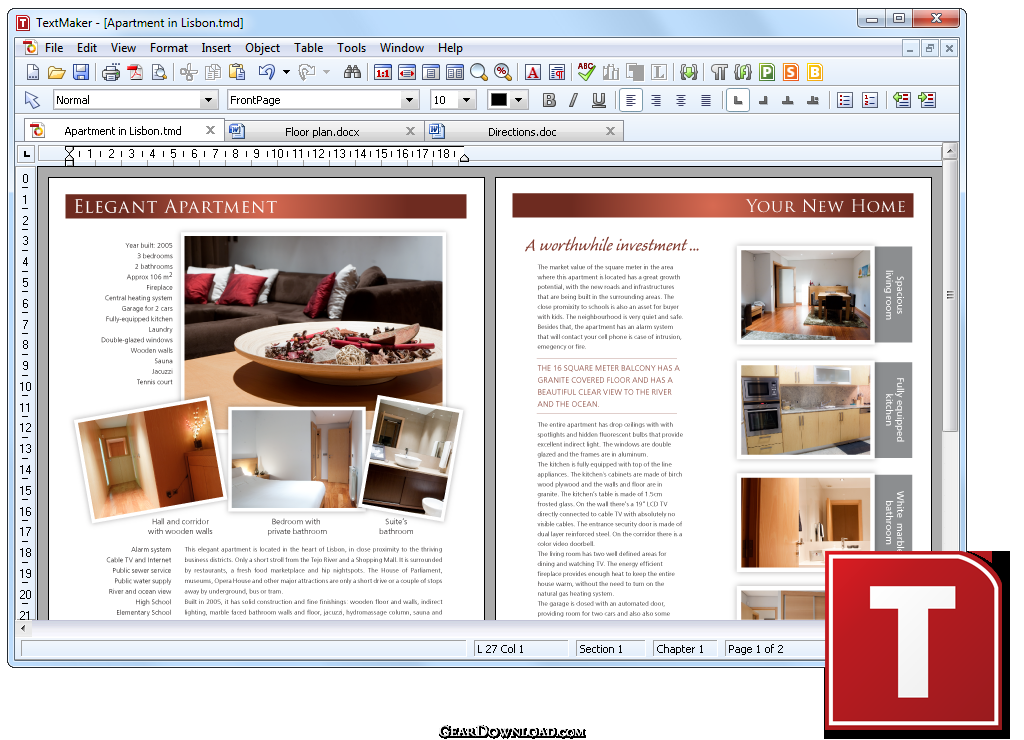This screenshot has height=740, width=1024.
Task: Open the Format menu
Action: [x=168, y=47]
